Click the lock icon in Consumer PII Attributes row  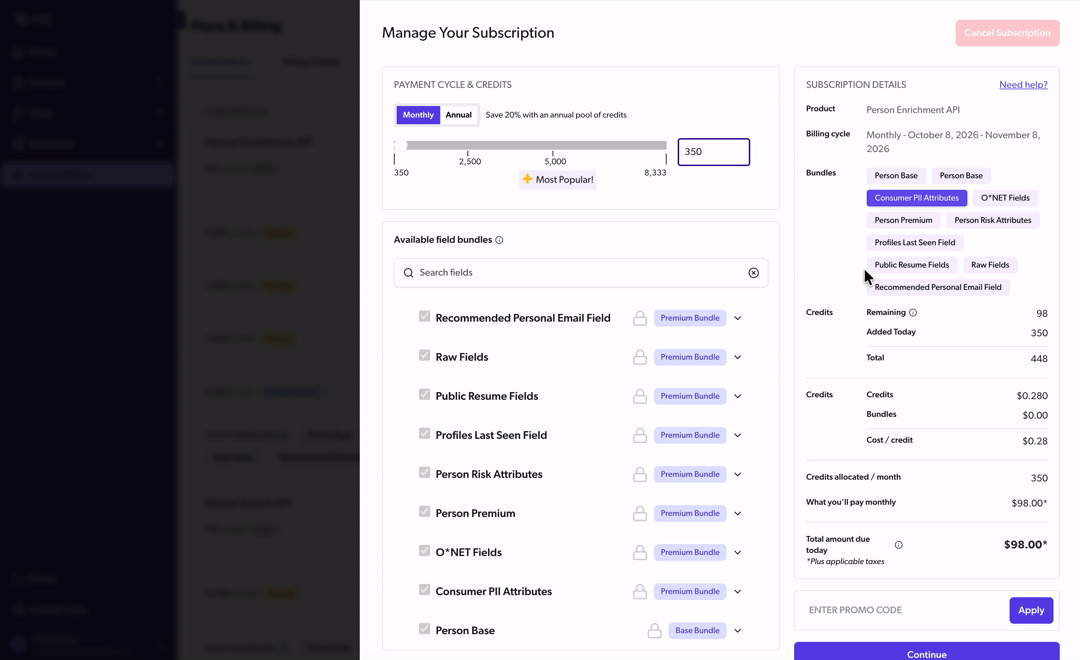tap(640, 591)
